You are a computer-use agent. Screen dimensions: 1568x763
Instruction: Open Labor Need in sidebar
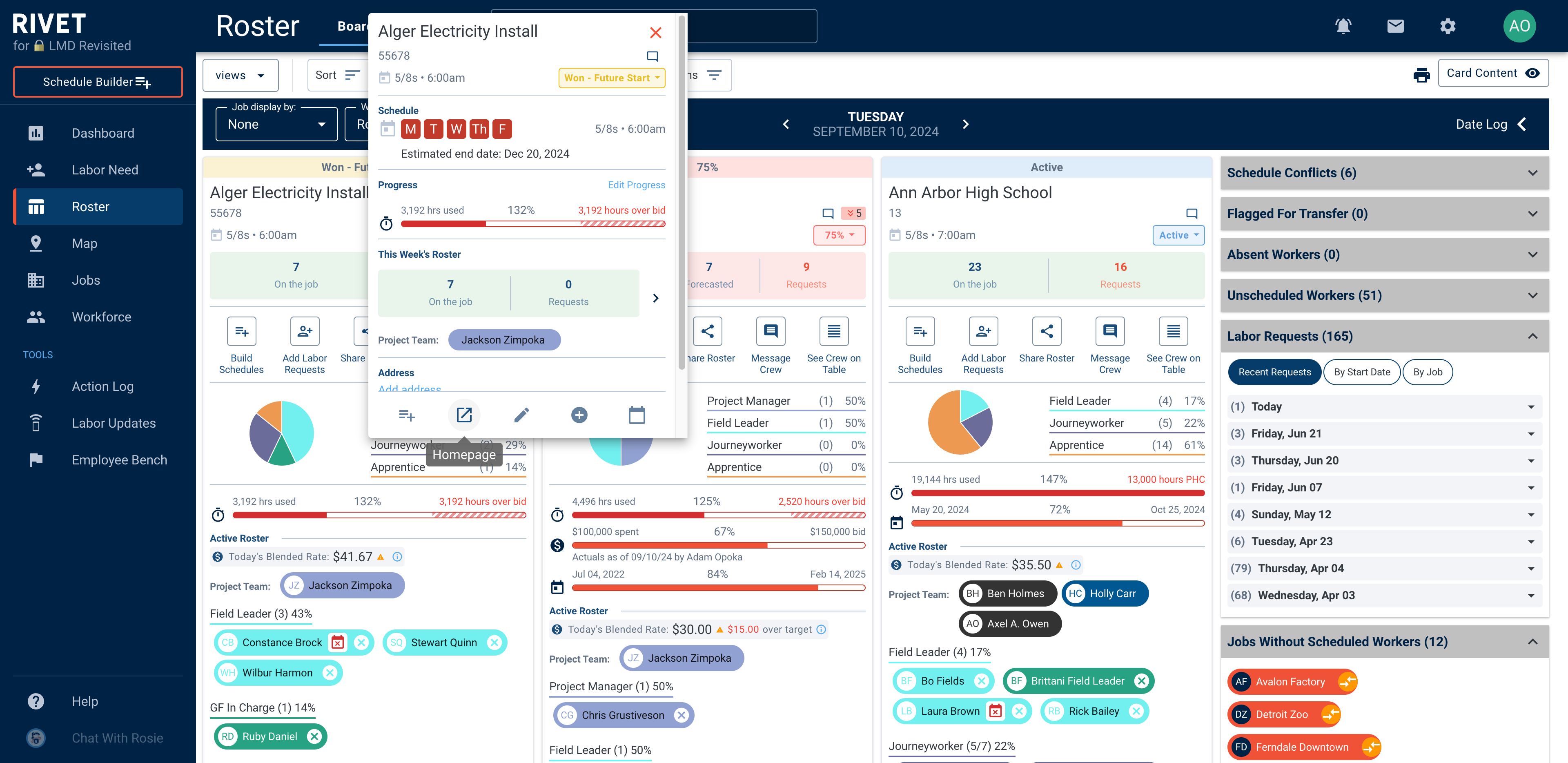point(98,170)
